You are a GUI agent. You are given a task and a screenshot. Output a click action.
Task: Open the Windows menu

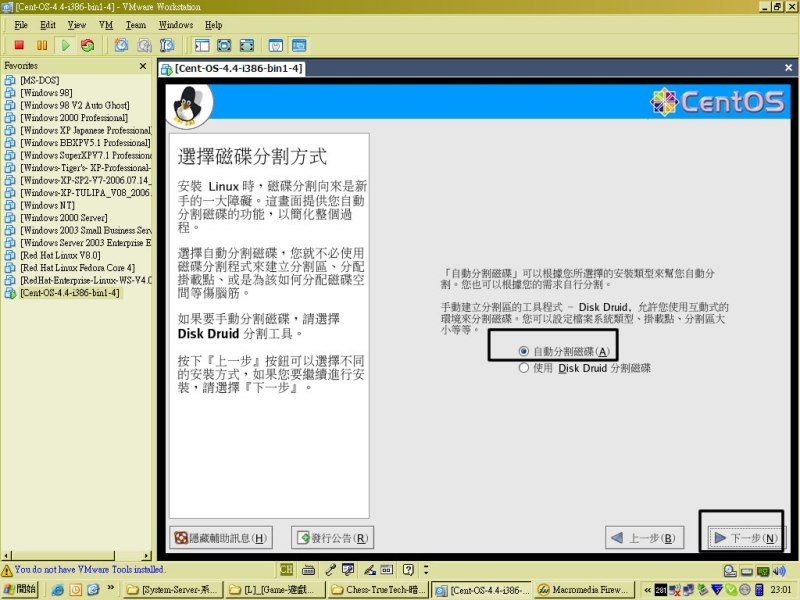click(x=176, y=25)
